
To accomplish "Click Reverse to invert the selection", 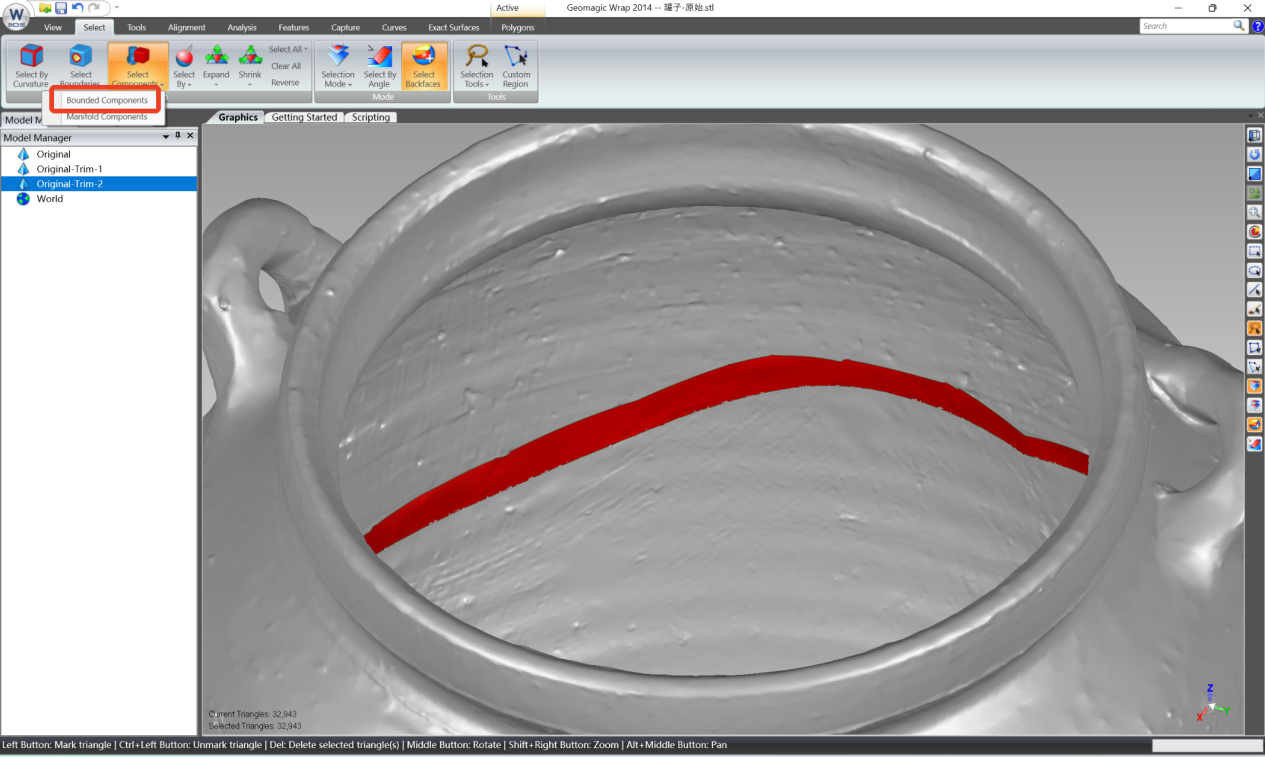I will [x=286, y=80].
